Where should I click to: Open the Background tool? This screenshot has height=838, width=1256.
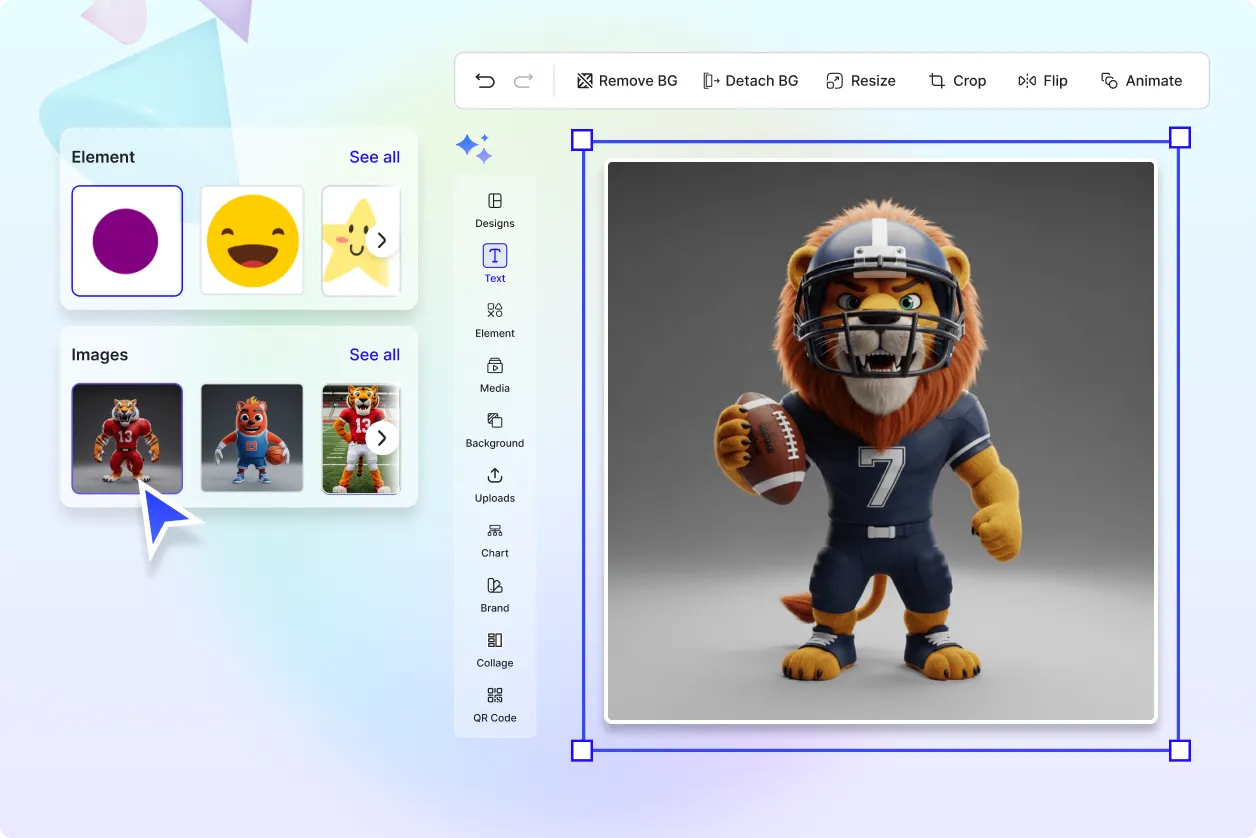point(495,430)
